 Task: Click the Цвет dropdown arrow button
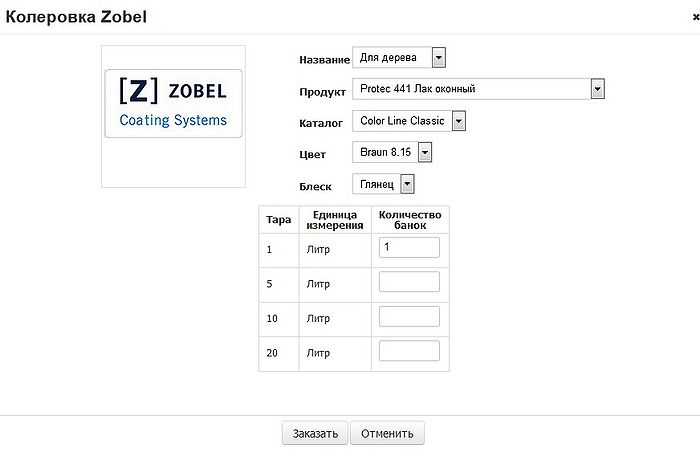click(425, 152)
